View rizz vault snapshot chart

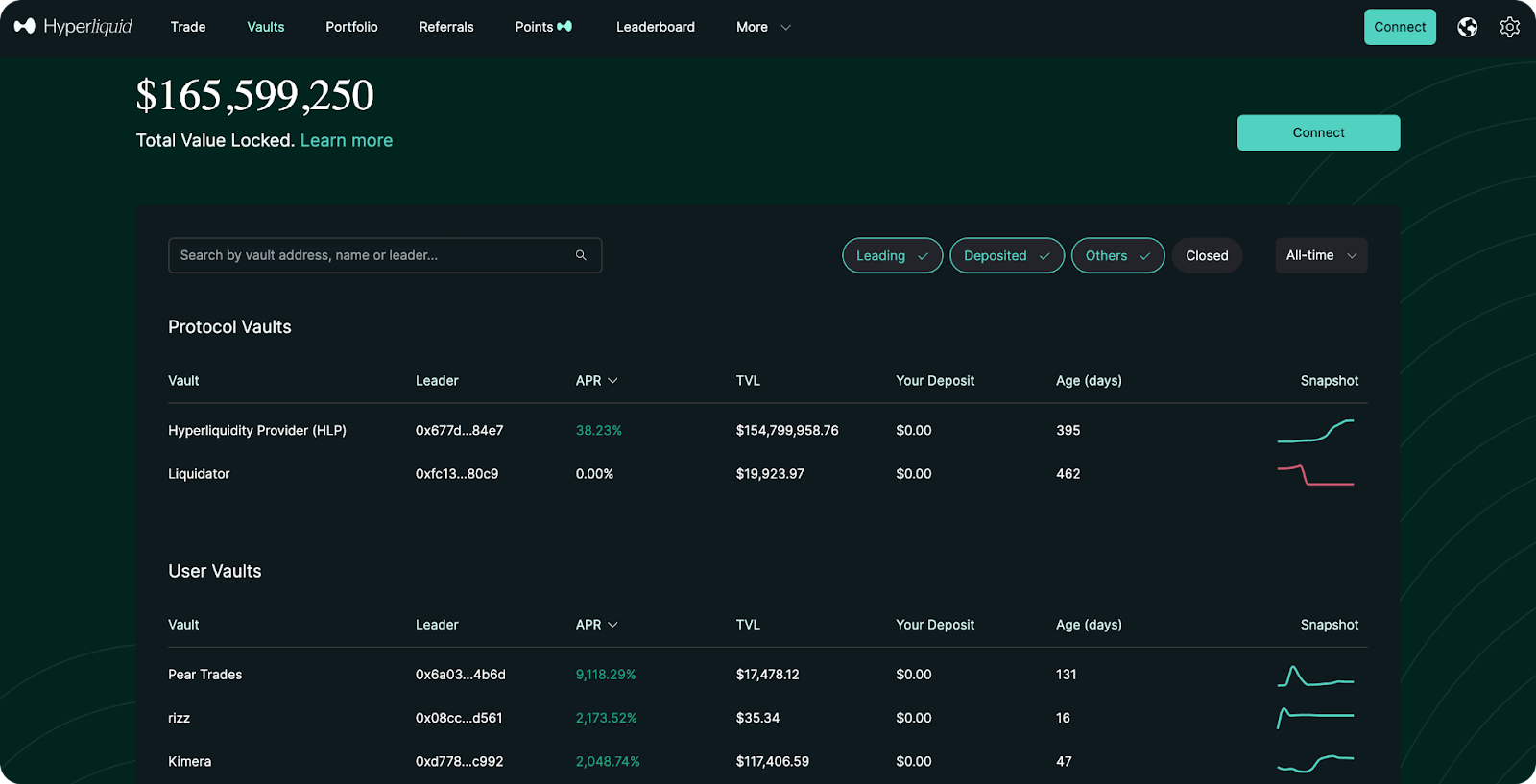click(1315, 718)
